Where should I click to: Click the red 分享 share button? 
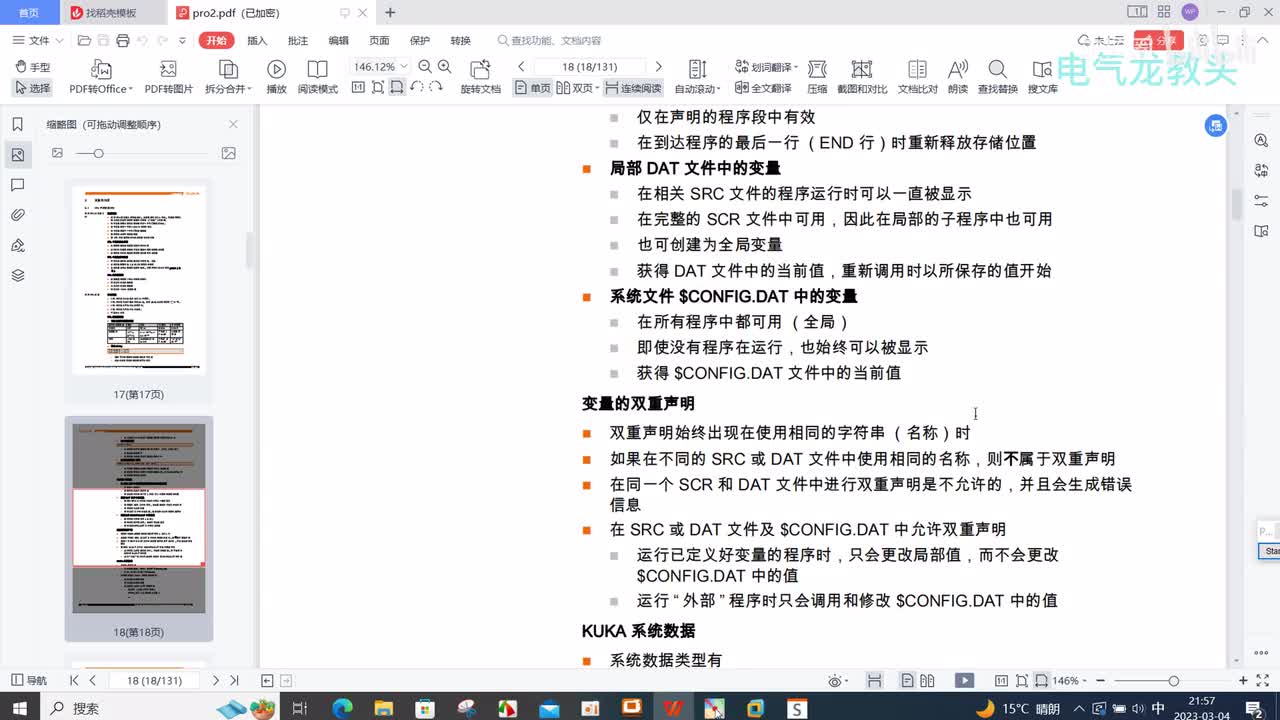click(1161, 40)
